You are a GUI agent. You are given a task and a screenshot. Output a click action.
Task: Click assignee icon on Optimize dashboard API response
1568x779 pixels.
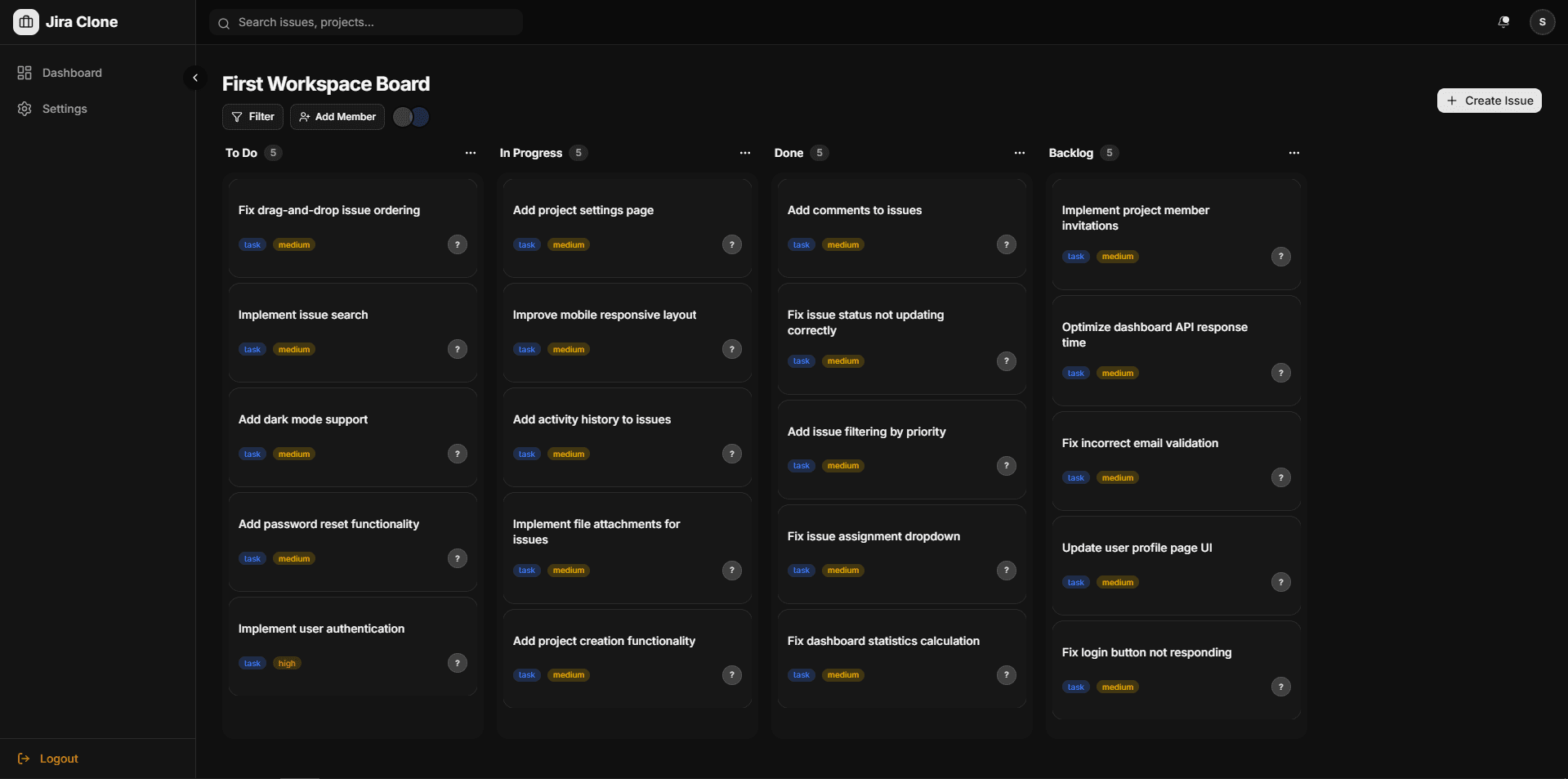(x=1281, y=373)
